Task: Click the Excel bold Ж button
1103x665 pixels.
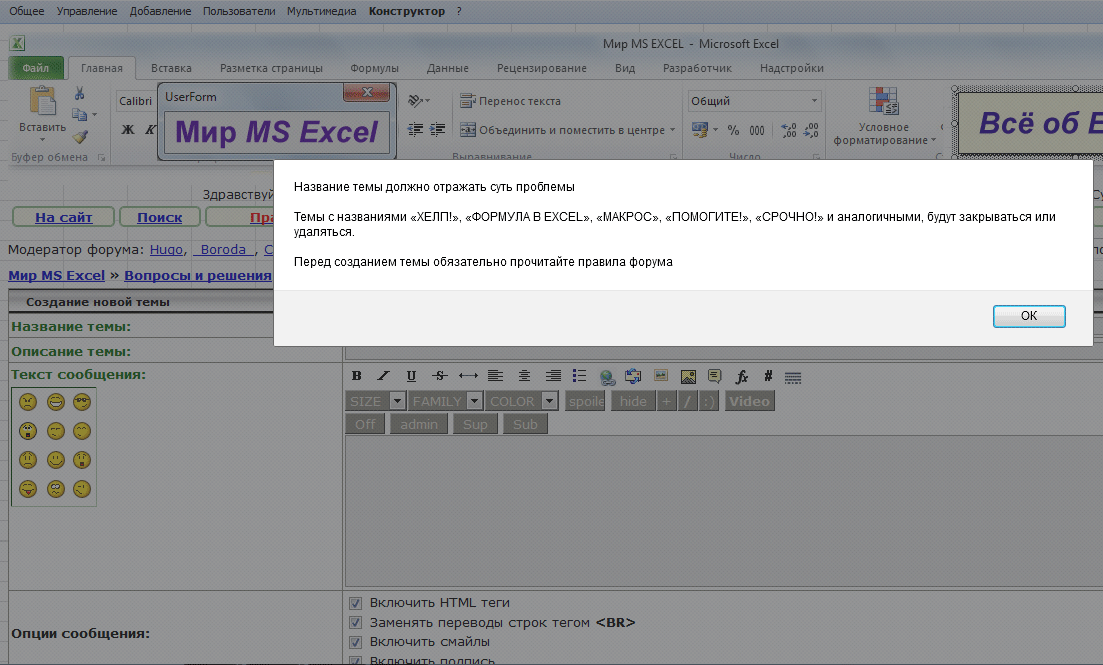Action: (128, 129)
